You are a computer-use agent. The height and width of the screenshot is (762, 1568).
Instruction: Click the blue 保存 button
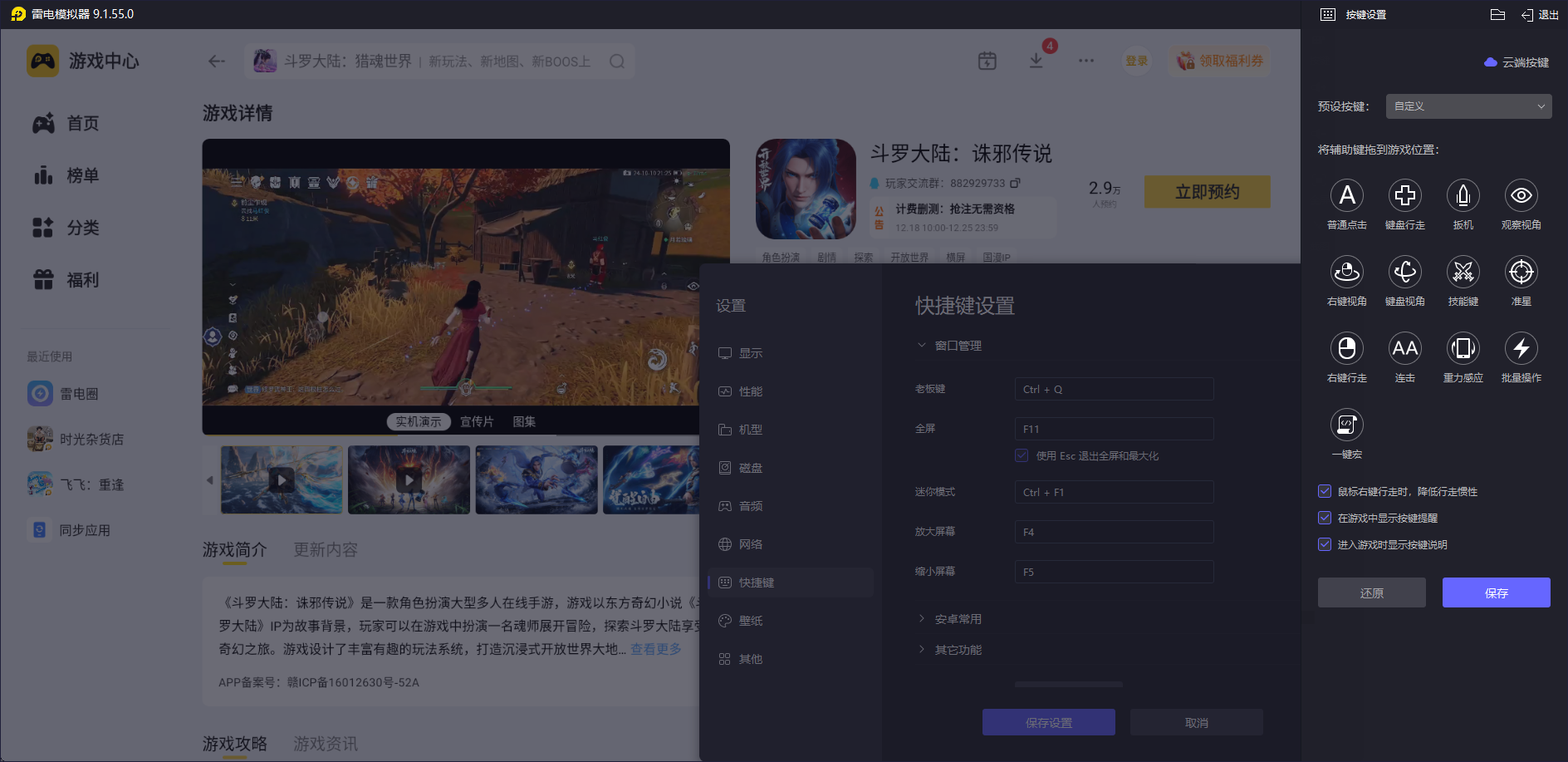pos(1496,592)
